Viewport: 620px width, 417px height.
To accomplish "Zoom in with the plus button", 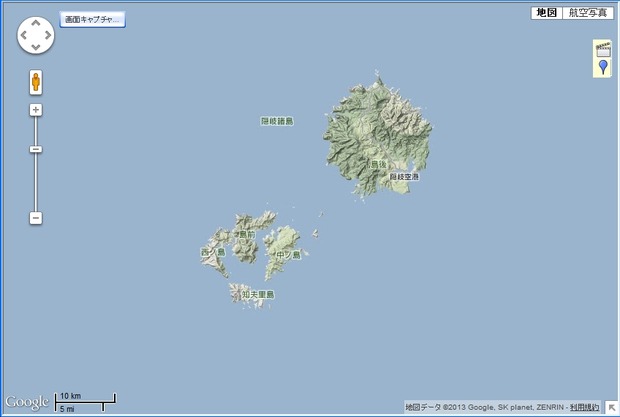I will [36, 110].
